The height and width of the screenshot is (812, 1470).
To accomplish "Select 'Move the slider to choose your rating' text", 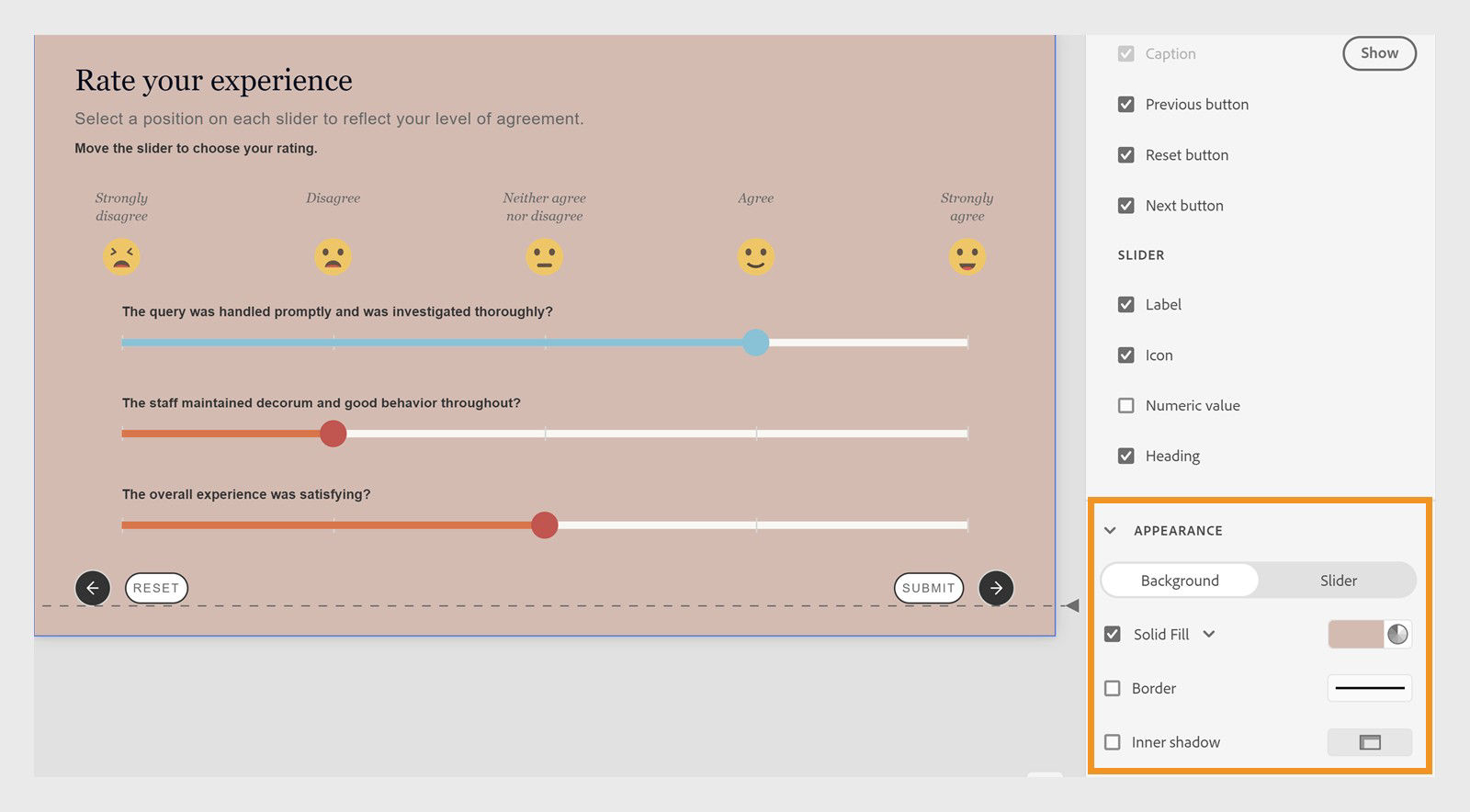I will coord(196,148).
